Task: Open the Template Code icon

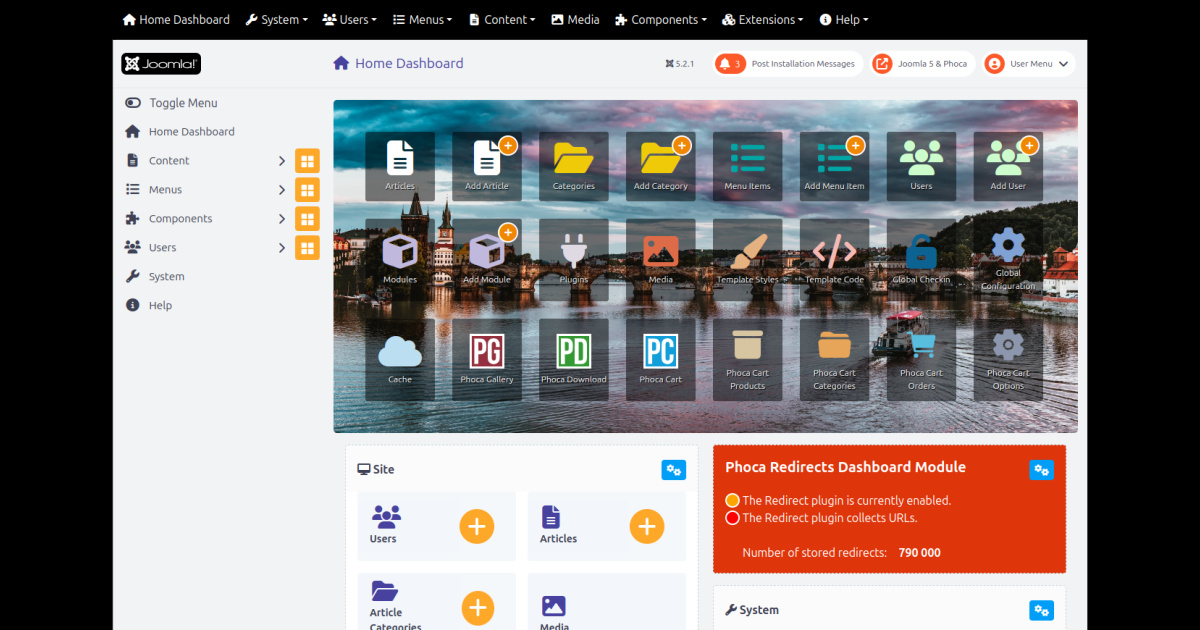Action: [835, 260]
